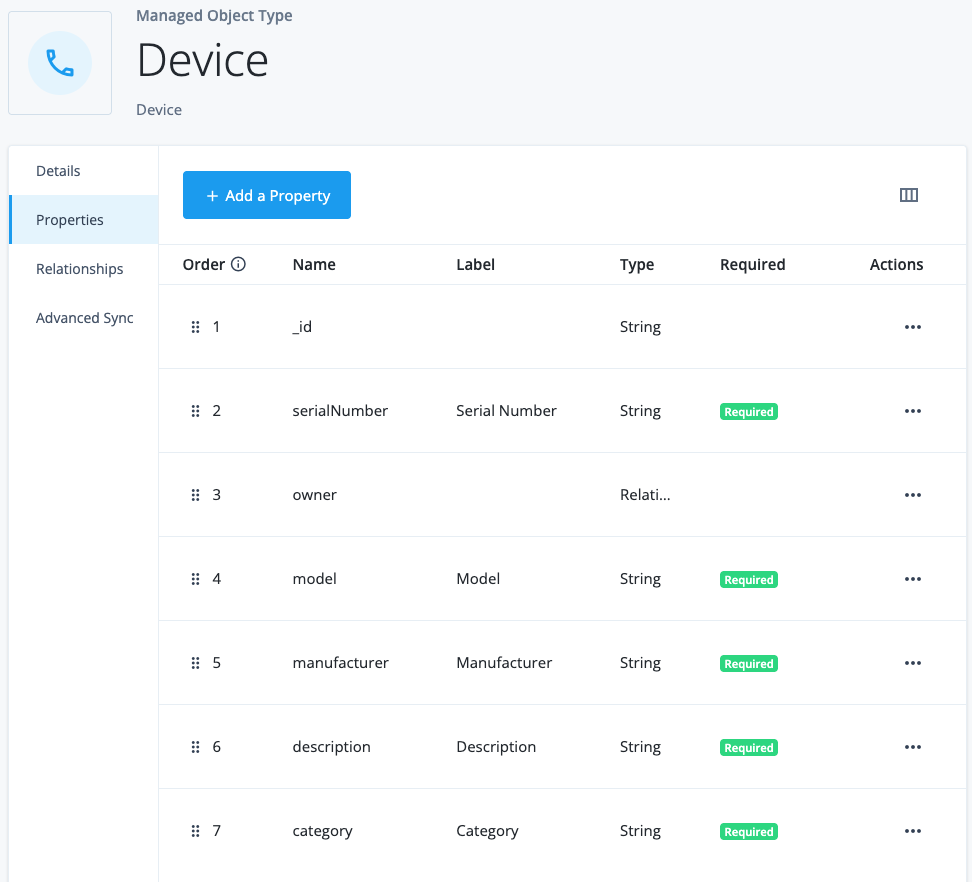Image resolution: width=972 pixels, height=882 pixels.
Task: Select the description property name
Action: click(331, 747)
